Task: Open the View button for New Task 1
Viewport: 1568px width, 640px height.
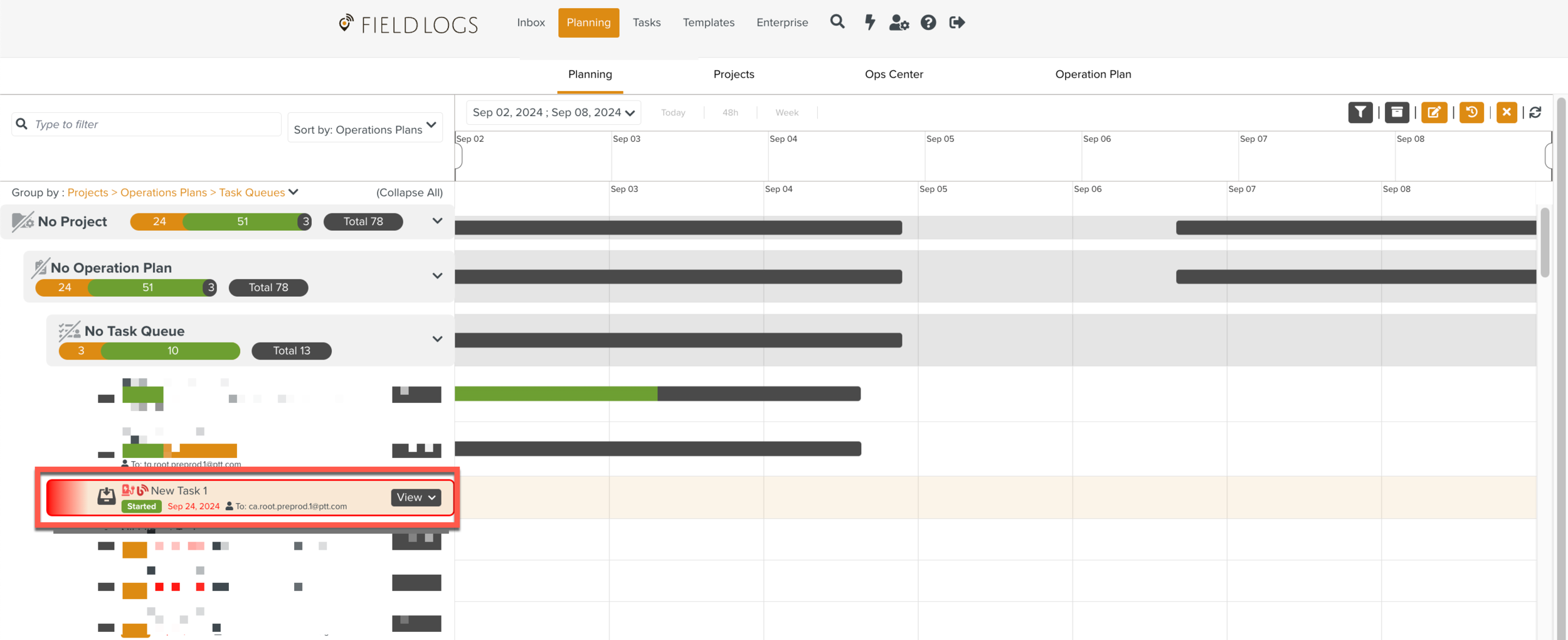Action: (x=416, y=497)
